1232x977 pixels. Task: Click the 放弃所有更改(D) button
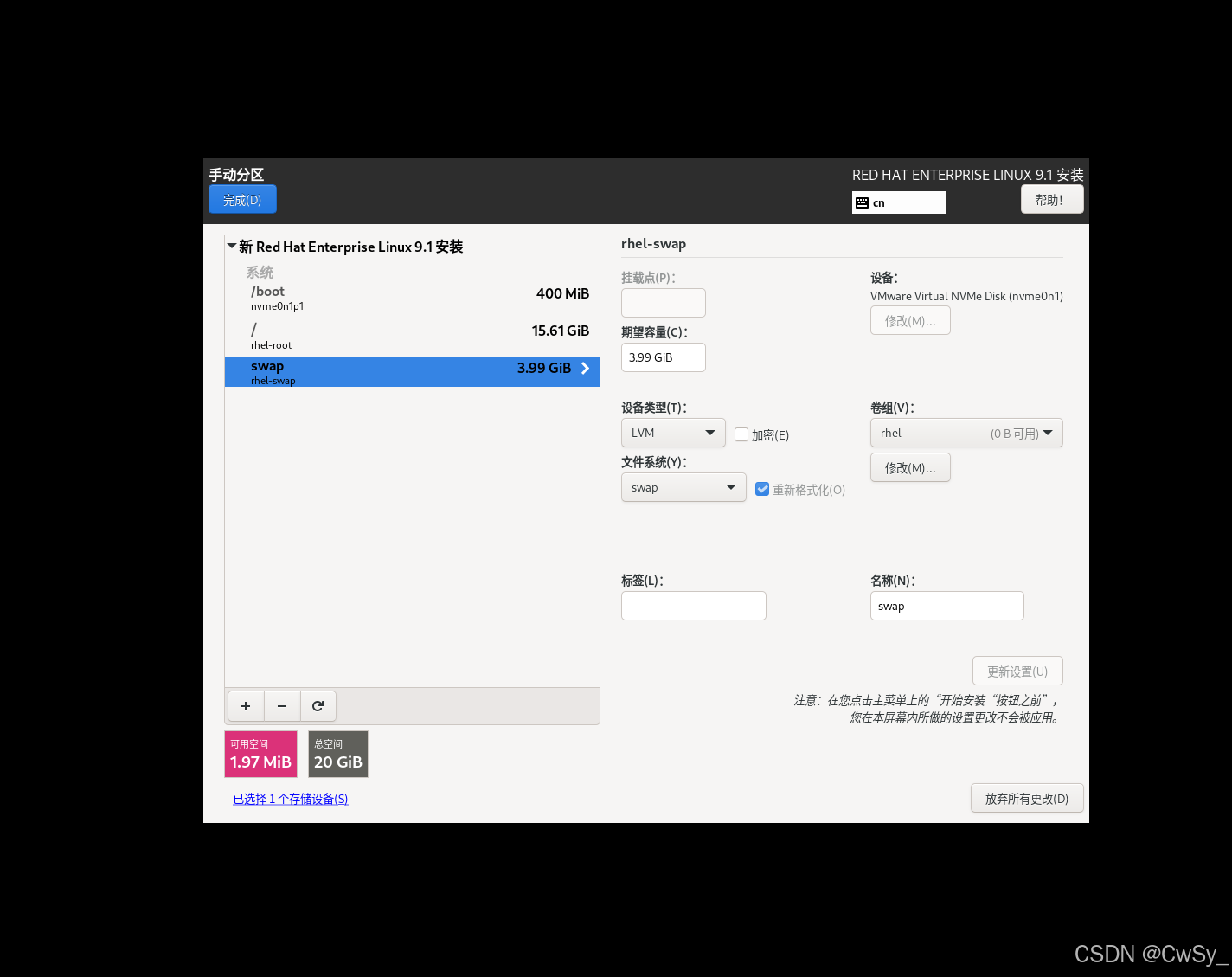pos(1027,799)
